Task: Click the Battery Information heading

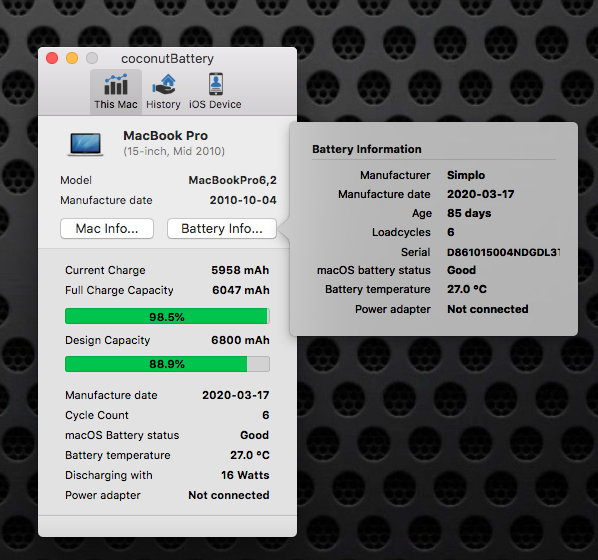Action: click(x=367, y=149)
